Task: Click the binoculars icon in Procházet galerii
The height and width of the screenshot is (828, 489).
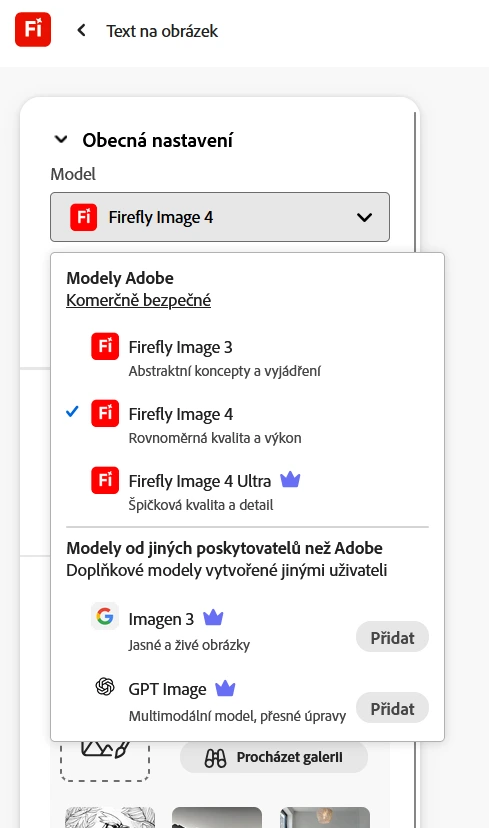Action: click(x=215, y=758)
